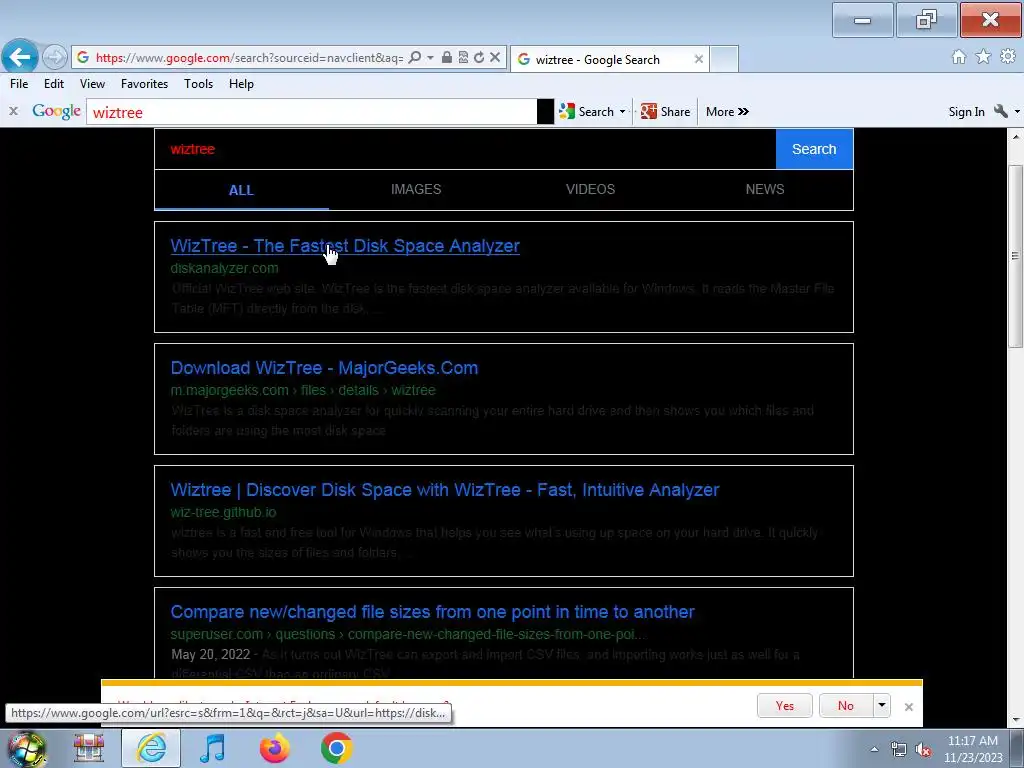1024x768 pixels.
Task: Expand the toolbar Search dropdown arrow
Action: point(622,112)
